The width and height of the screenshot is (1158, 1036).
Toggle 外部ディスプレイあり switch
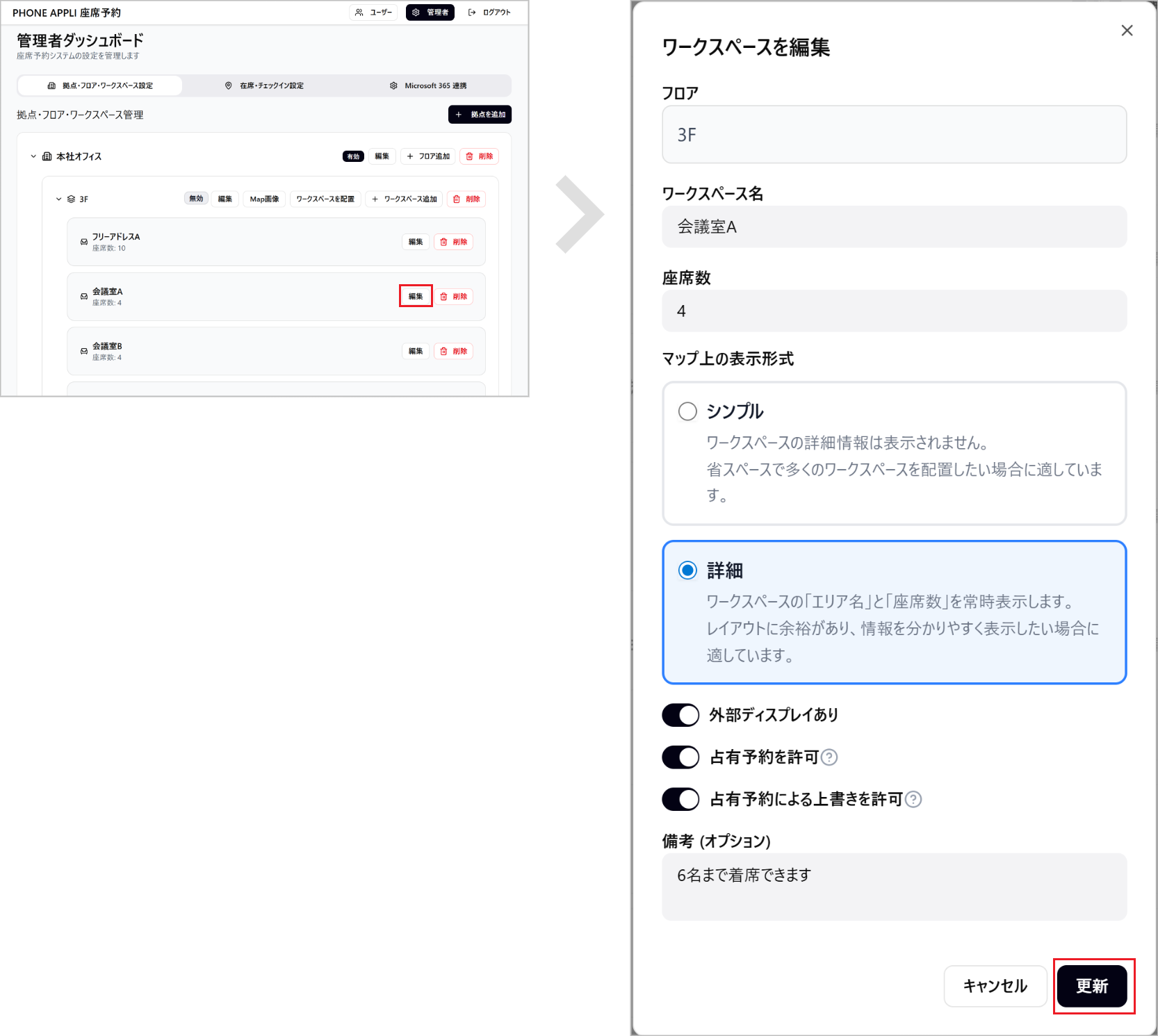tap(680, 715)
